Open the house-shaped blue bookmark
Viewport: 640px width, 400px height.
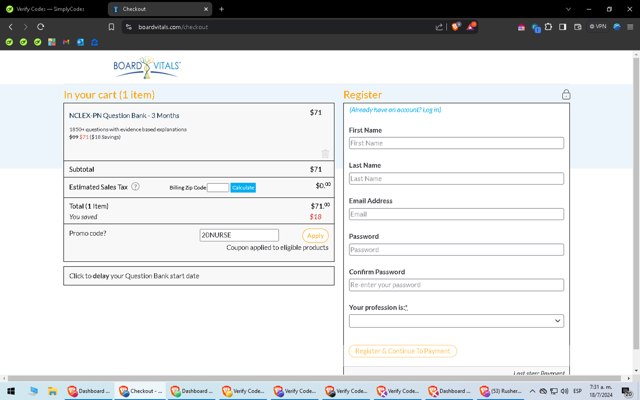point(94,42)
